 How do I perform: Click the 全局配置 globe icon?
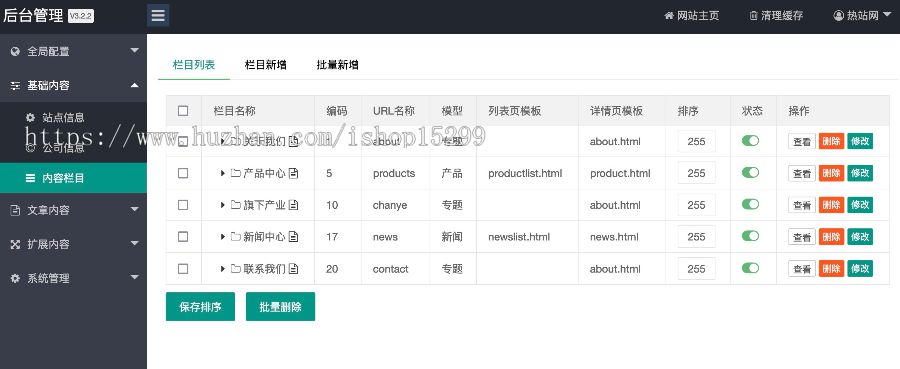tap(15, 52)
